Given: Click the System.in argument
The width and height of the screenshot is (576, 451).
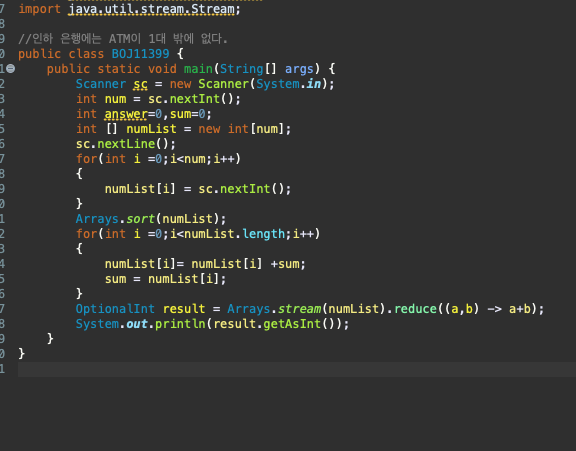Looking at the screenshot, I should click(x=288, y=84).
